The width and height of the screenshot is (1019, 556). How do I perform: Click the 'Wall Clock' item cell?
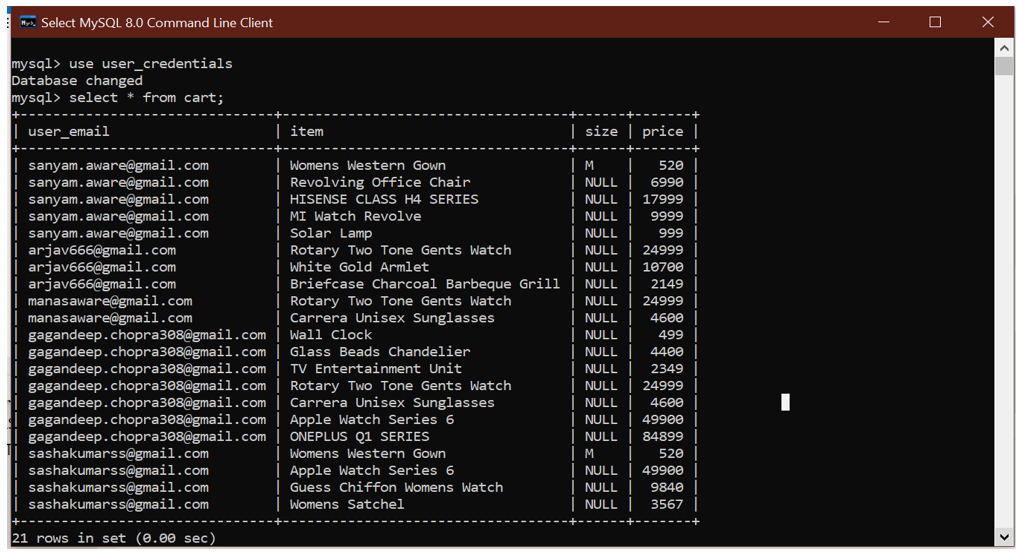coord(331,335)
